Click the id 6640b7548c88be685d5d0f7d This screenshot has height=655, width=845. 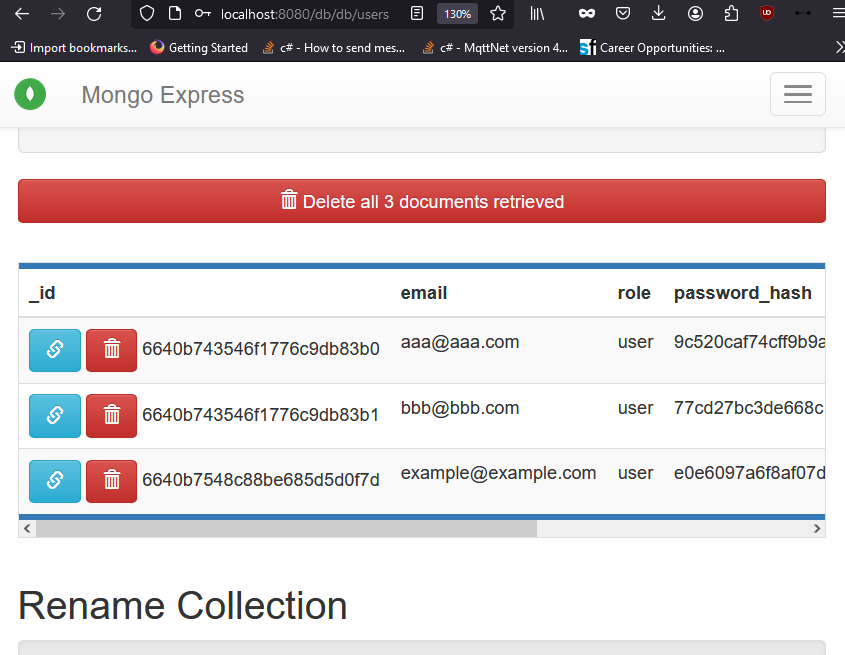[261, 480]
